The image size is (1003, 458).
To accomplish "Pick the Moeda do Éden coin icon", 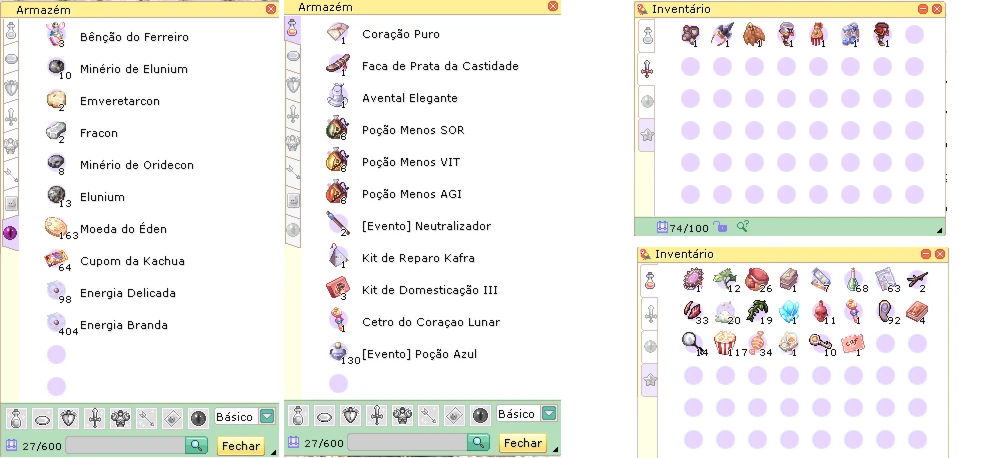I will pyautogui.click(x=56, y=227).
